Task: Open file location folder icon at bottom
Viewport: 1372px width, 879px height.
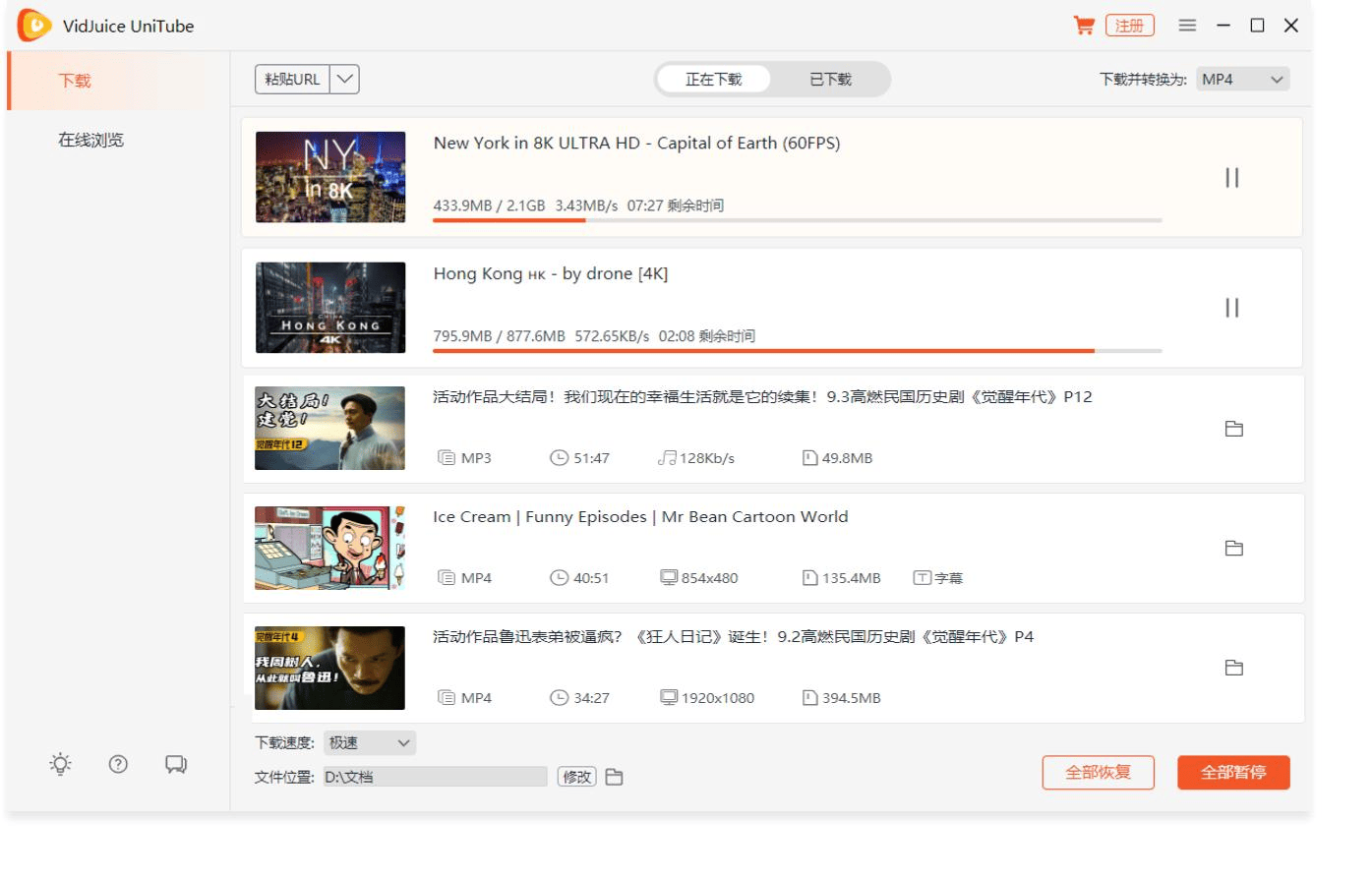Action: point(614,777)
